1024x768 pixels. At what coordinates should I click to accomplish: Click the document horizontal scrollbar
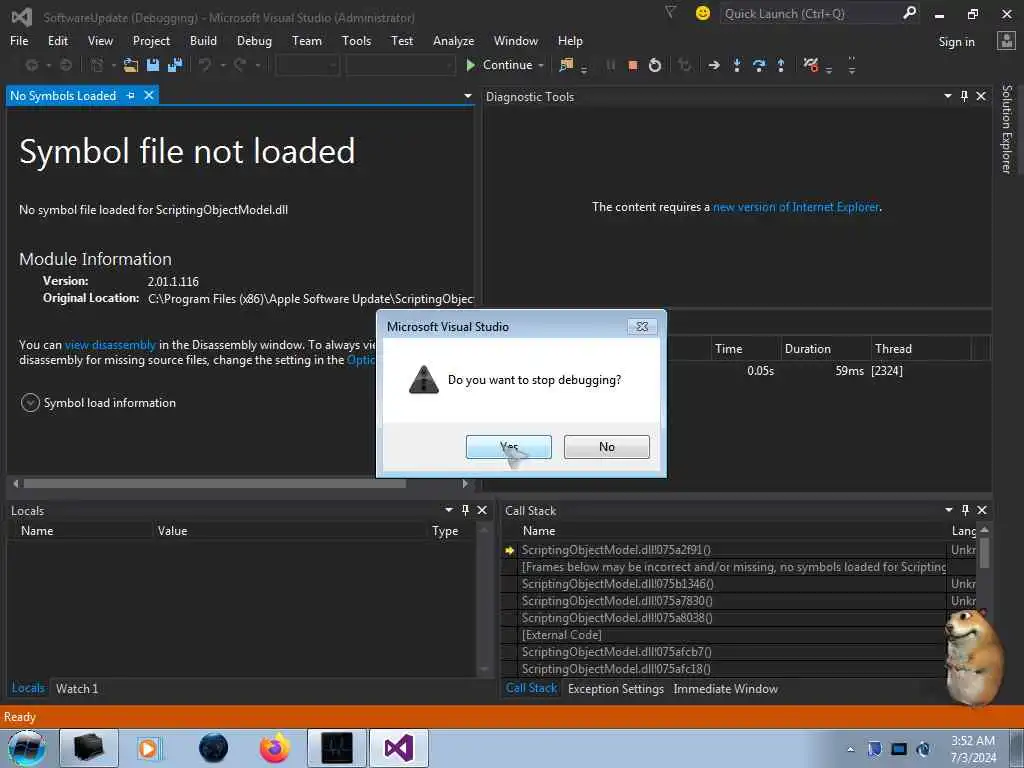pos(214,484)
